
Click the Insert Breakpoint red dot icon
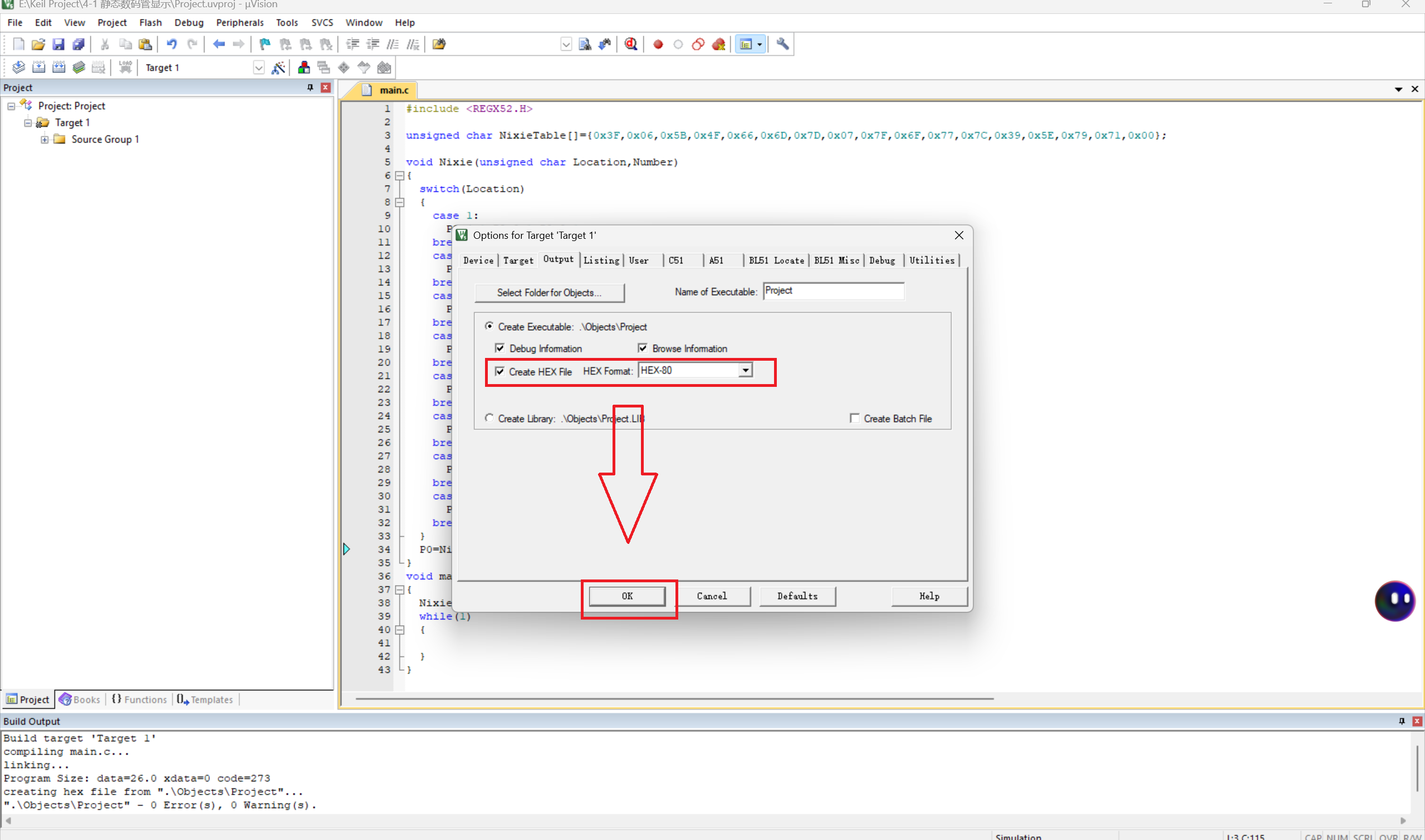[x=658, y=44]
